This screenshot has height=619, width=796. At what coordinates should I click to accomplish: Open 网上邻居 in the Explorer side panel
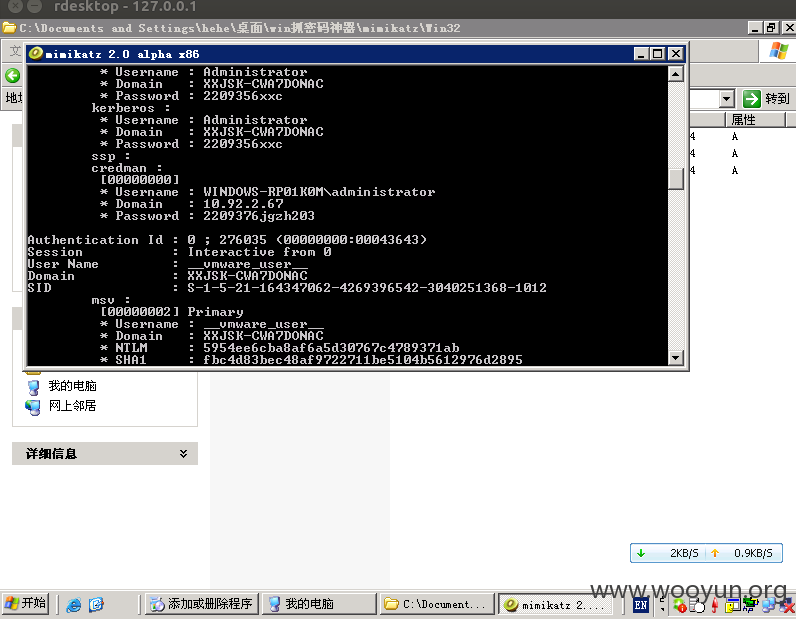pyautogui.click(x=73, y=406)
